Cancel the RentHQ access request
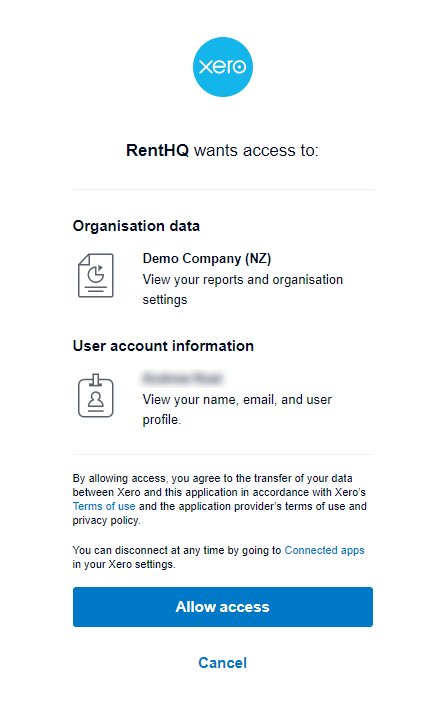This screenshot has height=705, width=432. [x=223, y=663]
